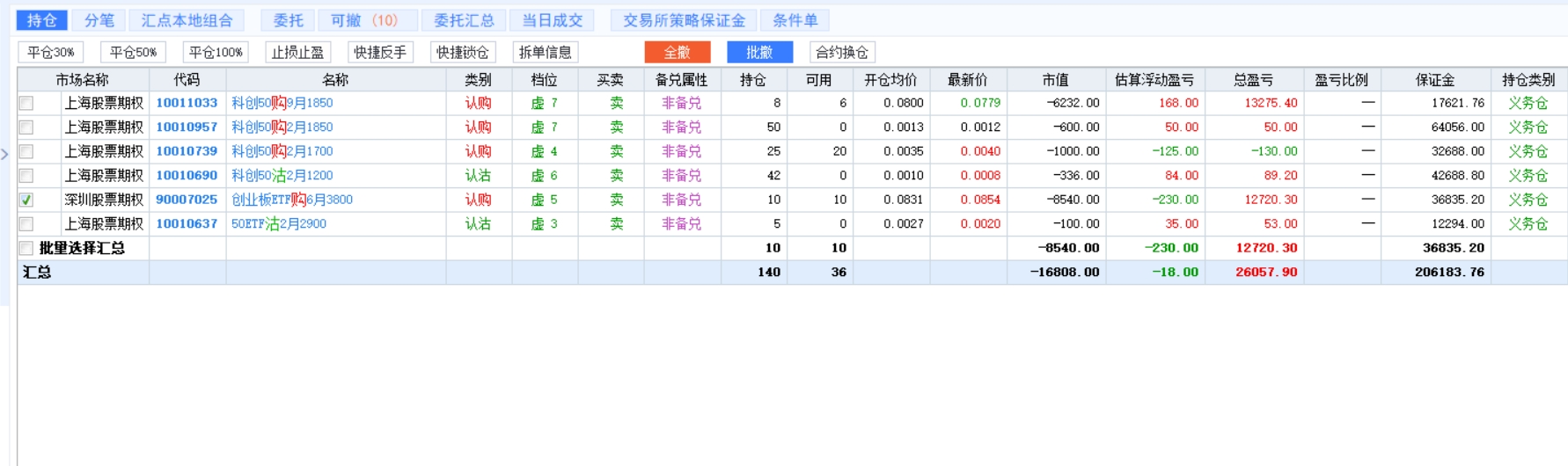
Task: Check the box for row 10011033
Action: tap(26, 104)
